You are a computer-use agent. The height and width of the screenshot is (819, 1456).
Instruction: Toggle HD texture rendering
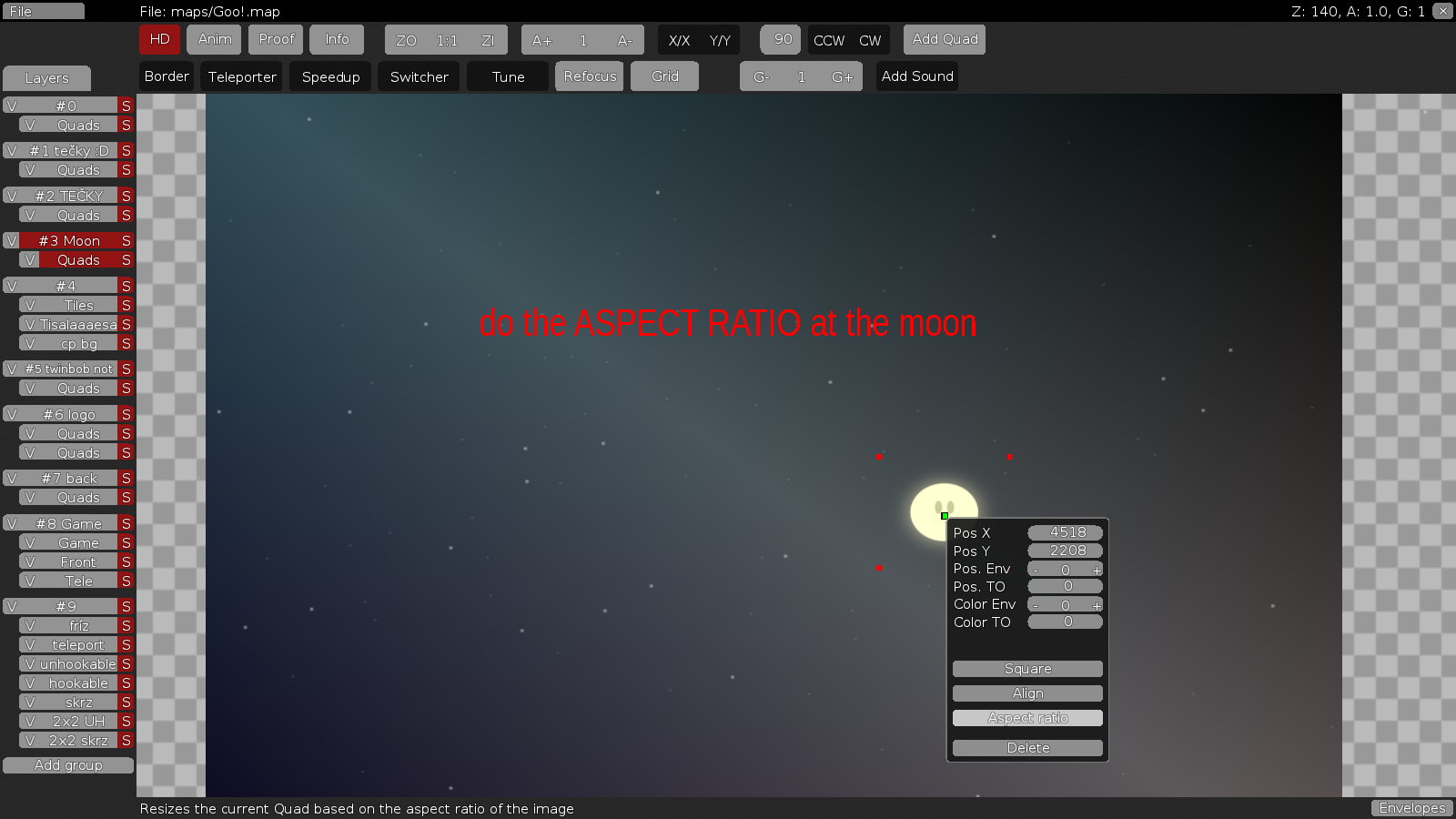click(x=159, y=39)
